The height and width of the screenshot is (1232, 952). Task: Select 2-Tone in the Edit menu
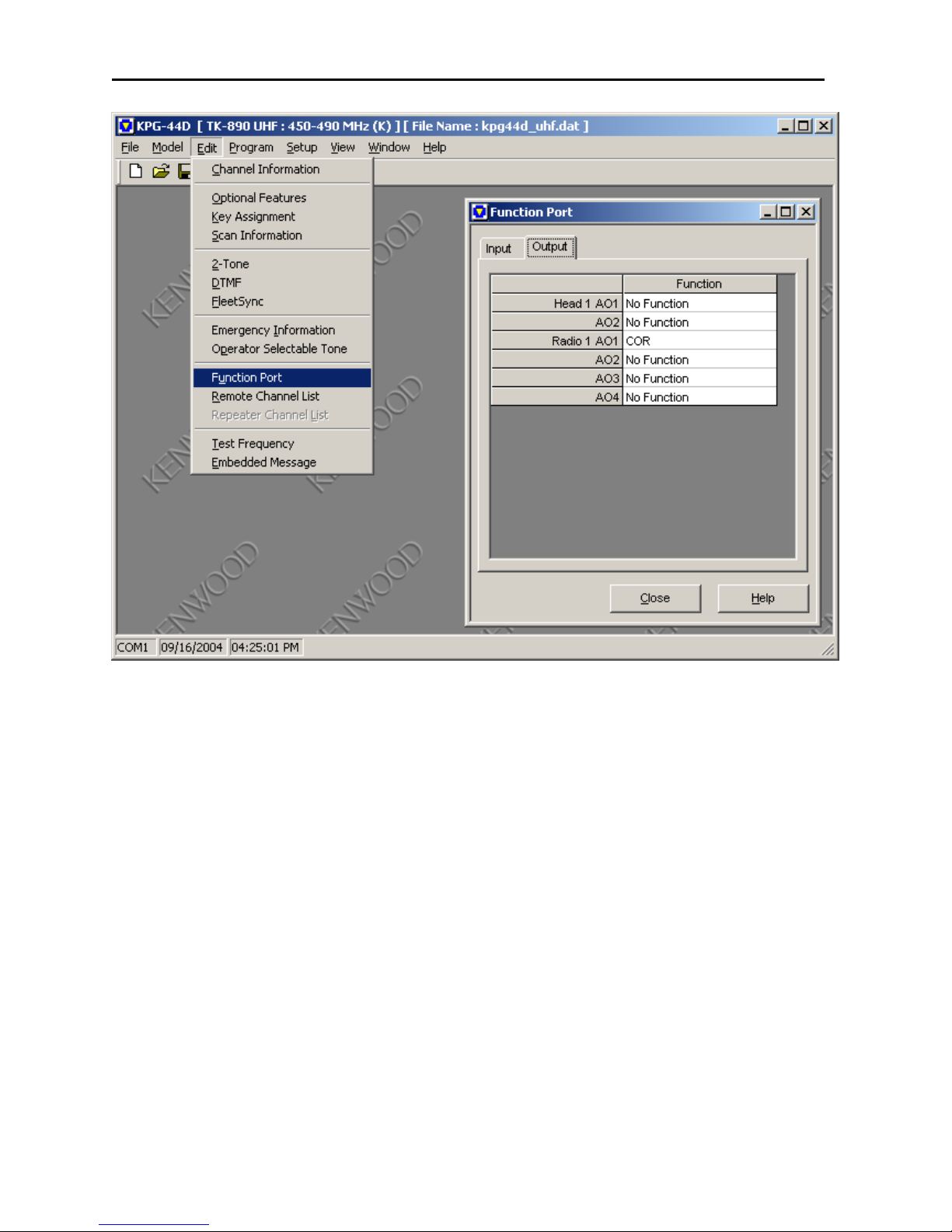pyautogui.click(x=282, y=264)
